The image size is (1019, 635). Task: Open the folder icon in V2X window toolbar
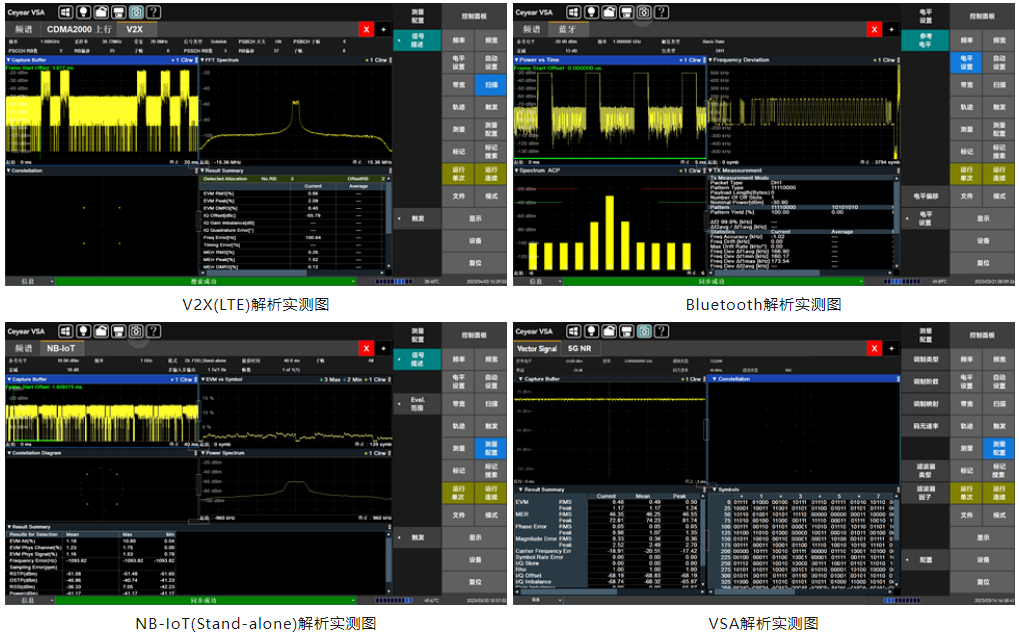point(101,12)
